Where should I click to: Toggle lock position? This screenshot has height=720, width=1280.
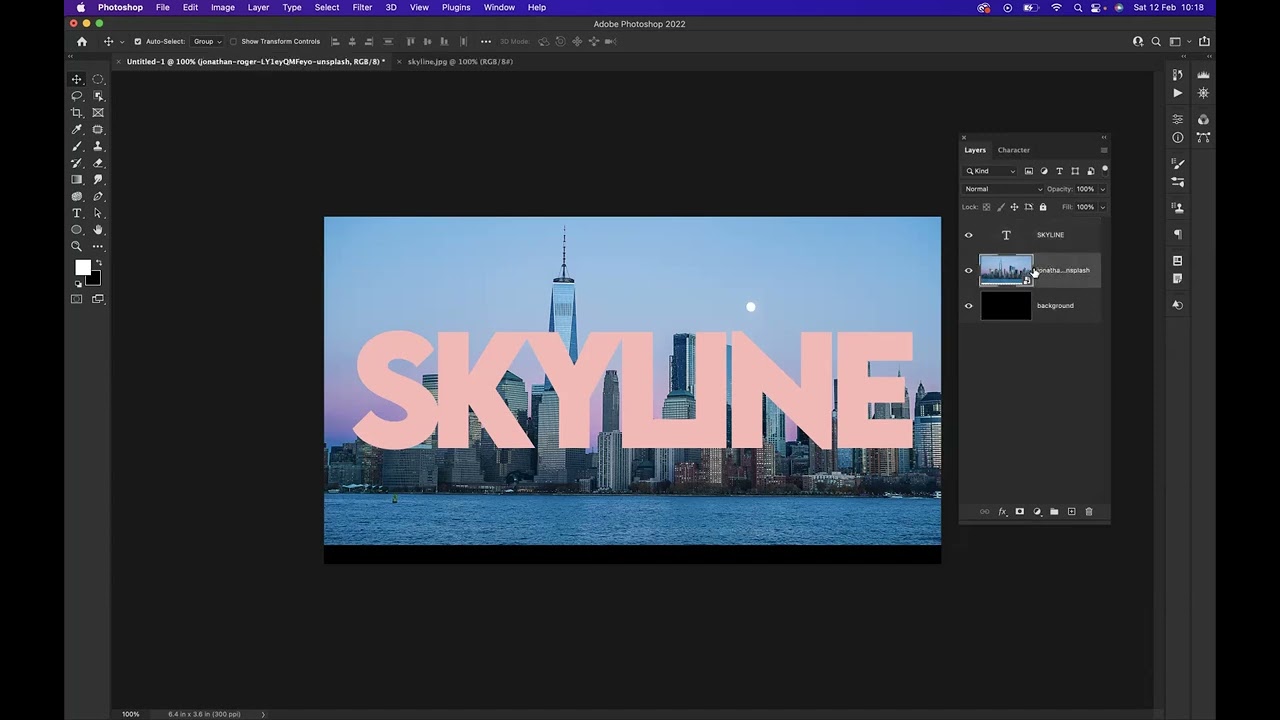click(x=1014, y=207)
